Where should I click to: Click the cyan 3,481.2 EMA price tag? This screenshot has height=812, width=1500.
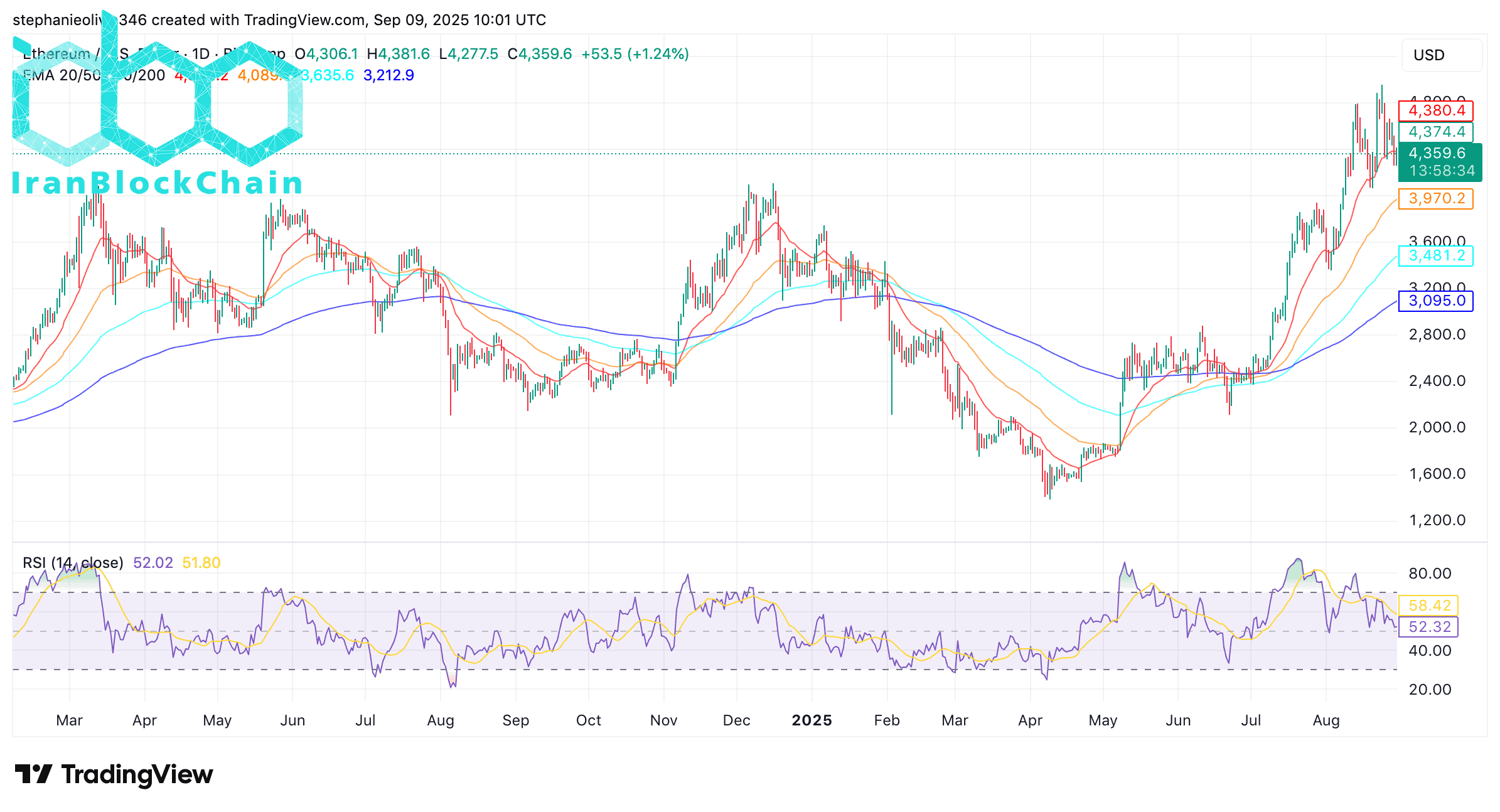point(1436,256)
